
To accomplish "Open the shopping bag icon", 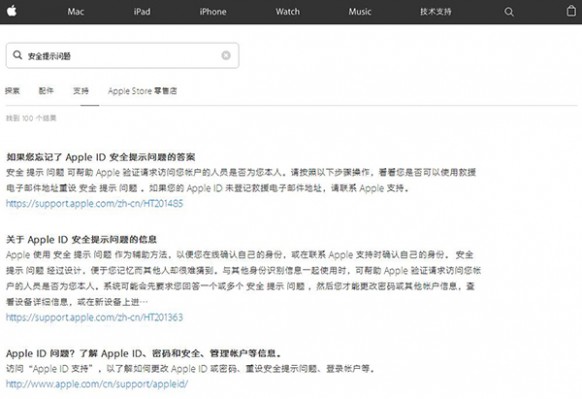I will point(572,11).
